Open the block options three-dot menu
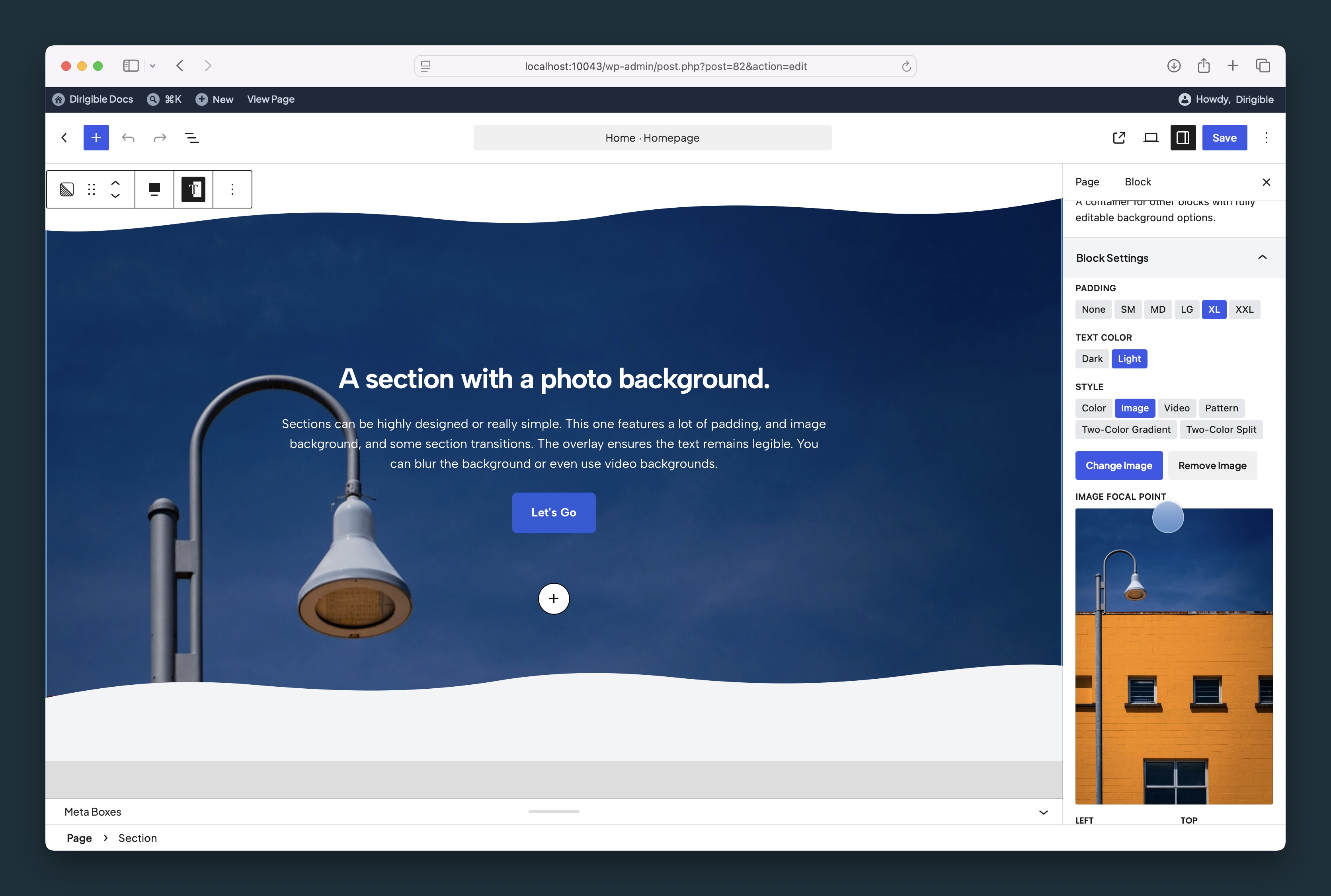The image size is (1331, 896). 232,189
